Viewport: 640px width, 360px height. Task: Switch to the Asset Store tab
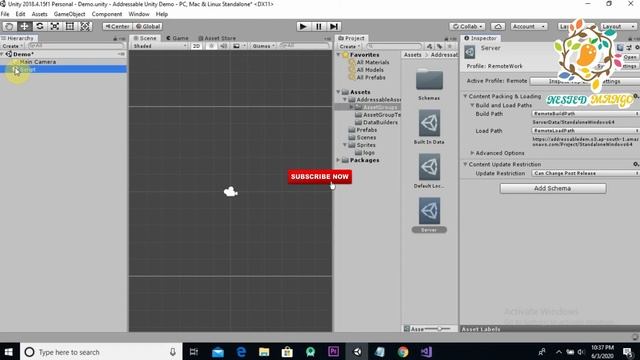tap(217, 38)
